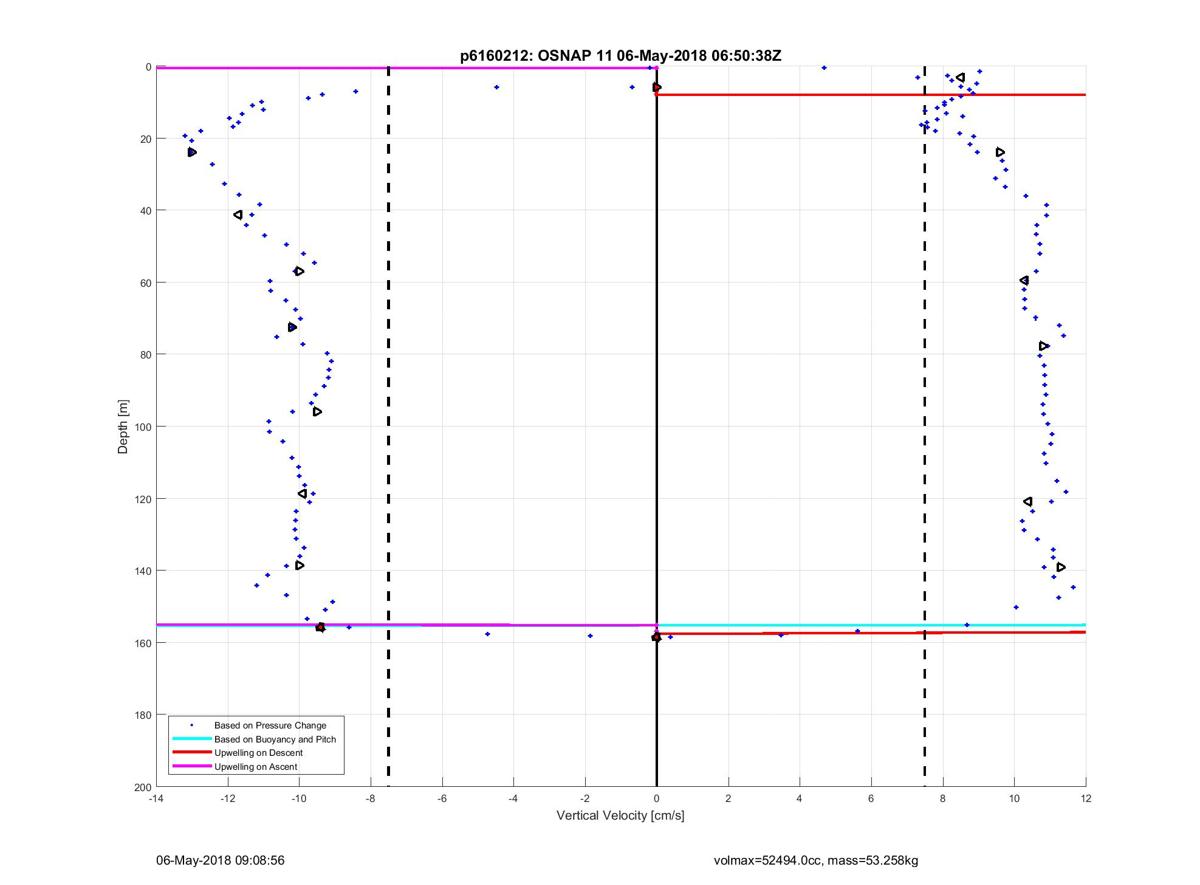Click the triangle marker near 3 m on ascent curve
The image size is (1200, 885).
pos(960,77)
